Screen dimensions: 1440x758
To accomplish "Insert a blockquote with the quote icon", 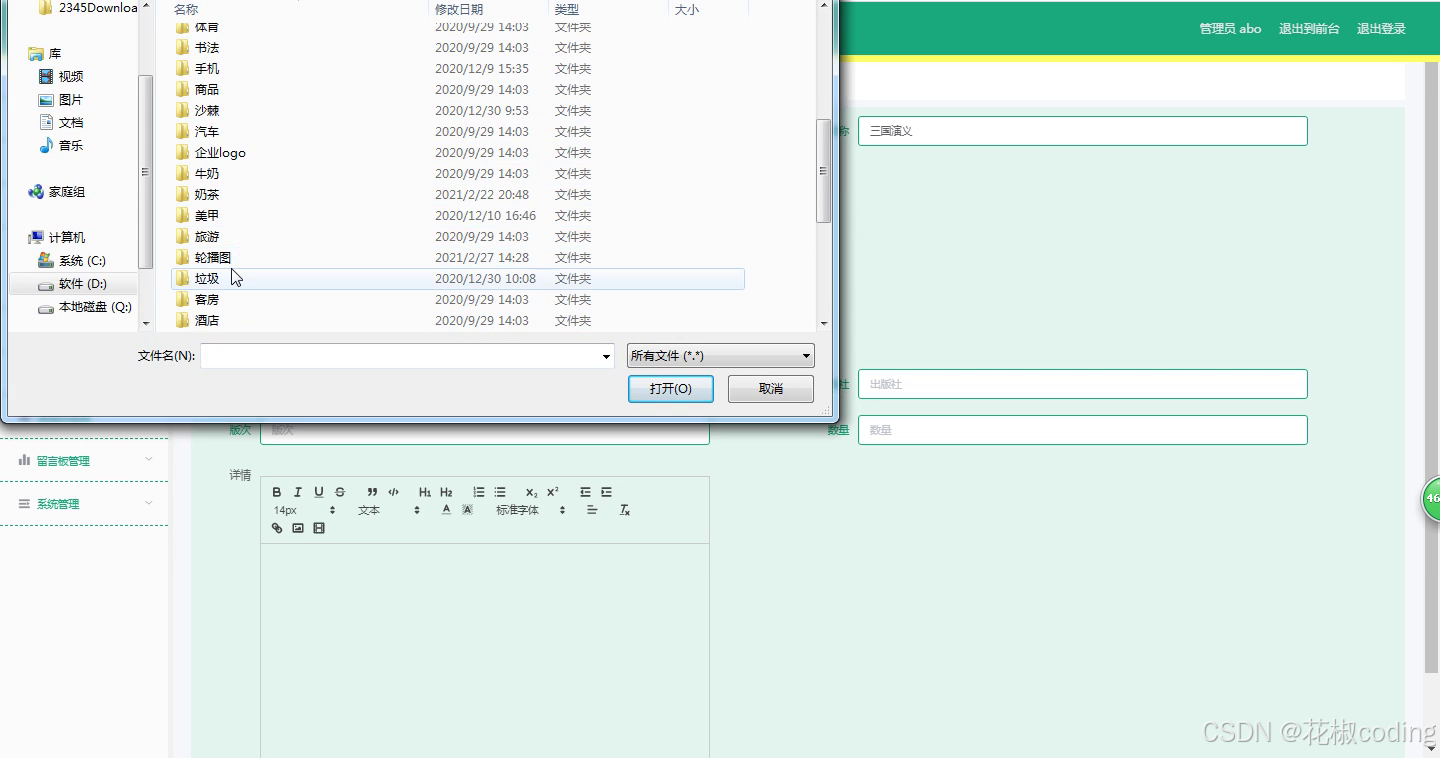I will (x=372, y=492).
